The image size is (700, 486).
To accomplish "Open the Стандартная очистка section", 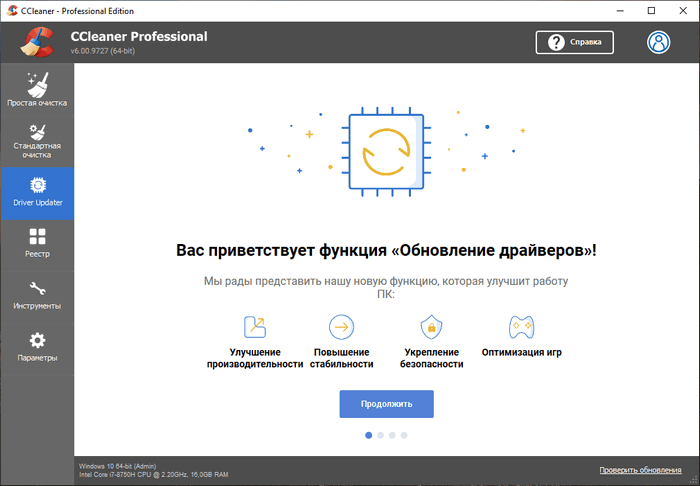I will (x=37, y=141).
